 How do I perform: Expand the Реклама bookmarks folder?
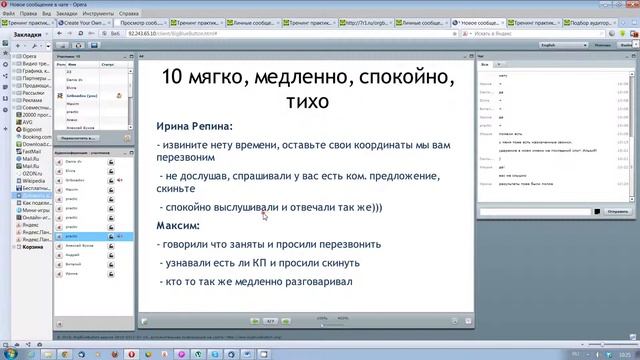point(14,100)
